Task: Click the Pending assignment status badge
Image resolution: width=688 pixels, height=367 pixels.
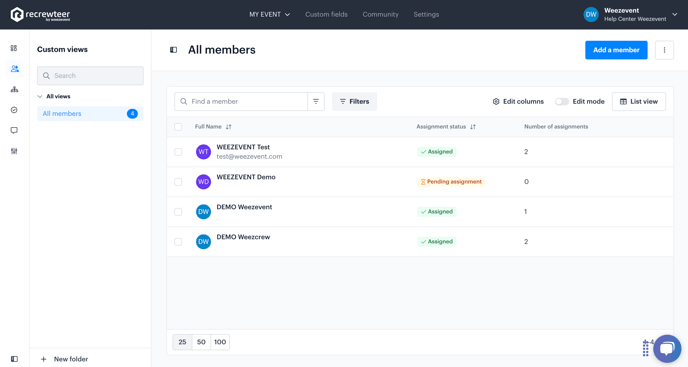Action: tap(451, 182)
